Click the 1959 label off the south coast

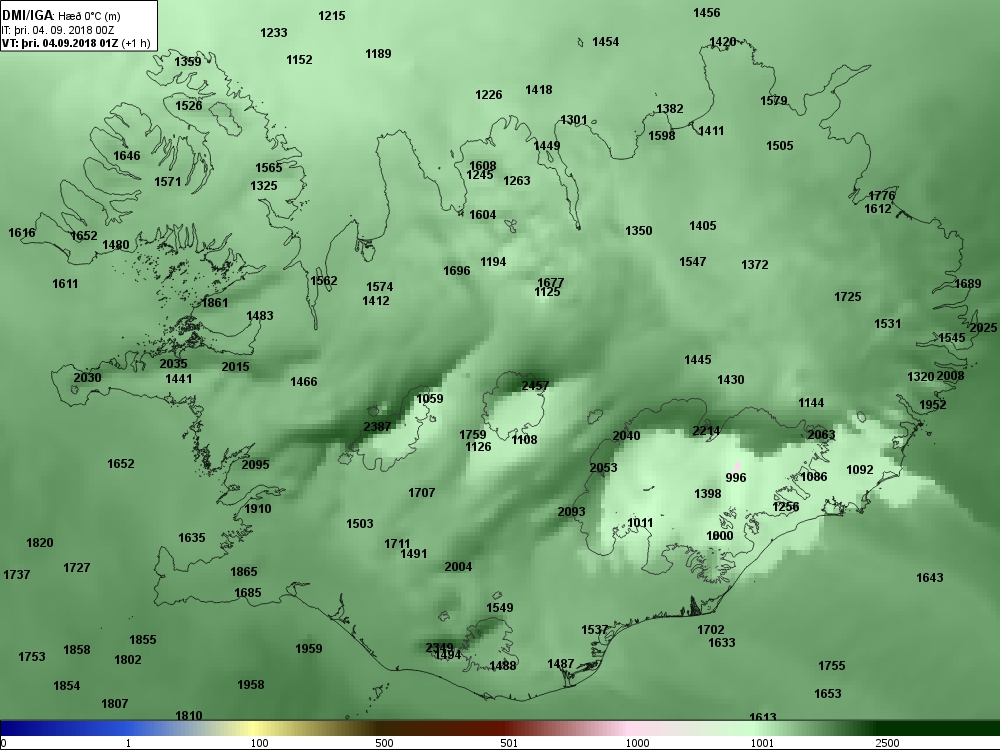pyautogui.click(x=309, y=648)
